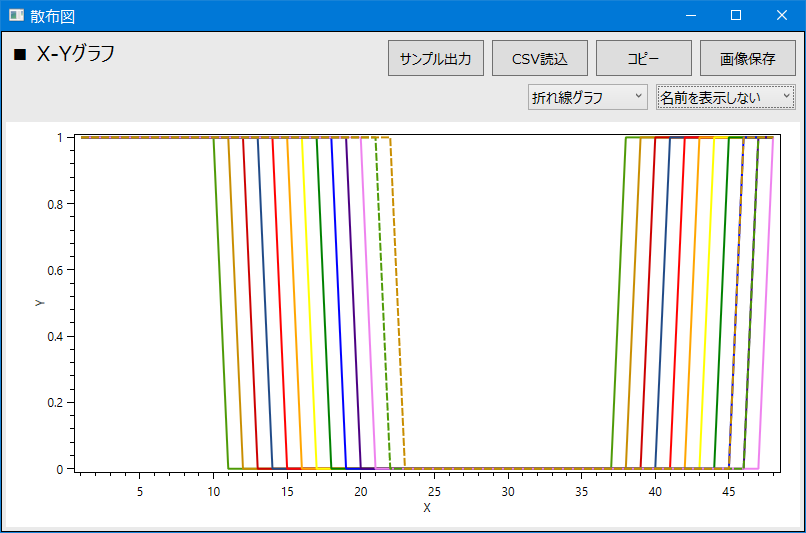Minimize the 散布図 window
The width and height of the screenshot is (806, 533).
pos(690,15)
